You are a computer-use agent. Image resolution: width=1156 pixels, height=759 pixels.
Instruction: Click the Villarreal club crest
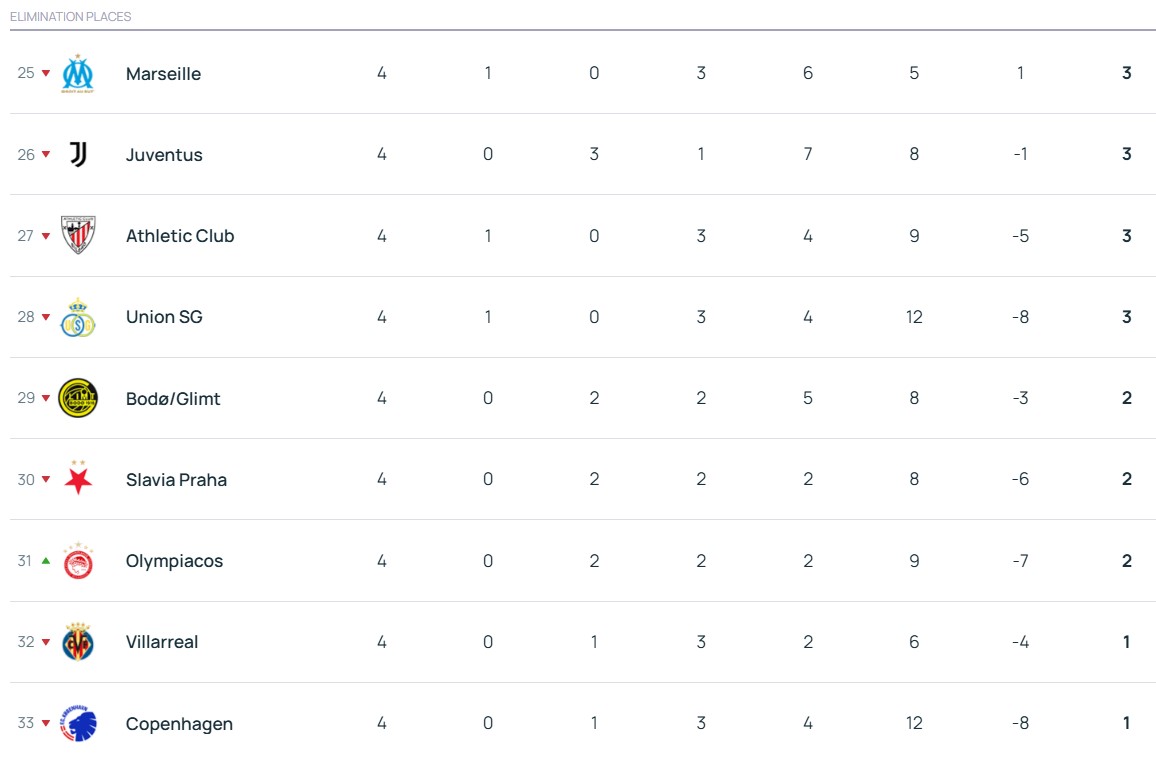tap(78, 642)
